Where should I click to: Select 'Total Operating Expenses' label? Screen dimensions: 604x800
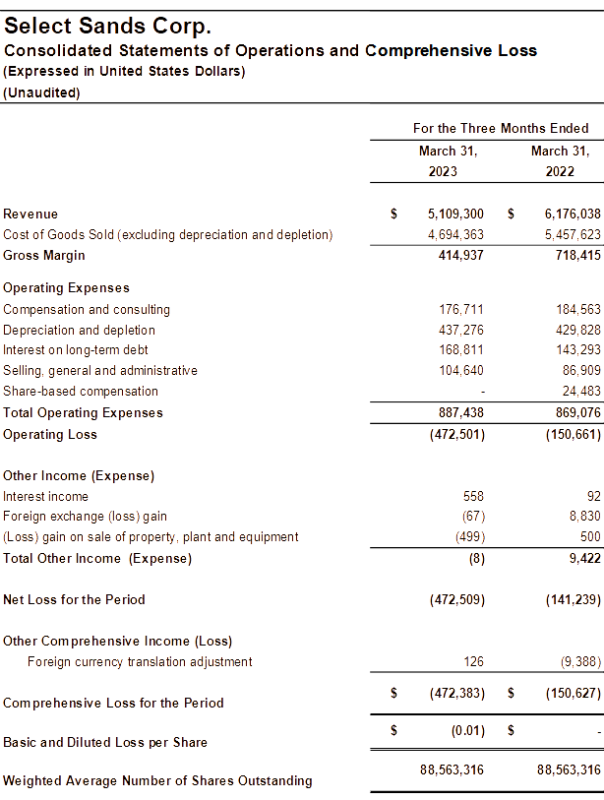pos(83,413)
